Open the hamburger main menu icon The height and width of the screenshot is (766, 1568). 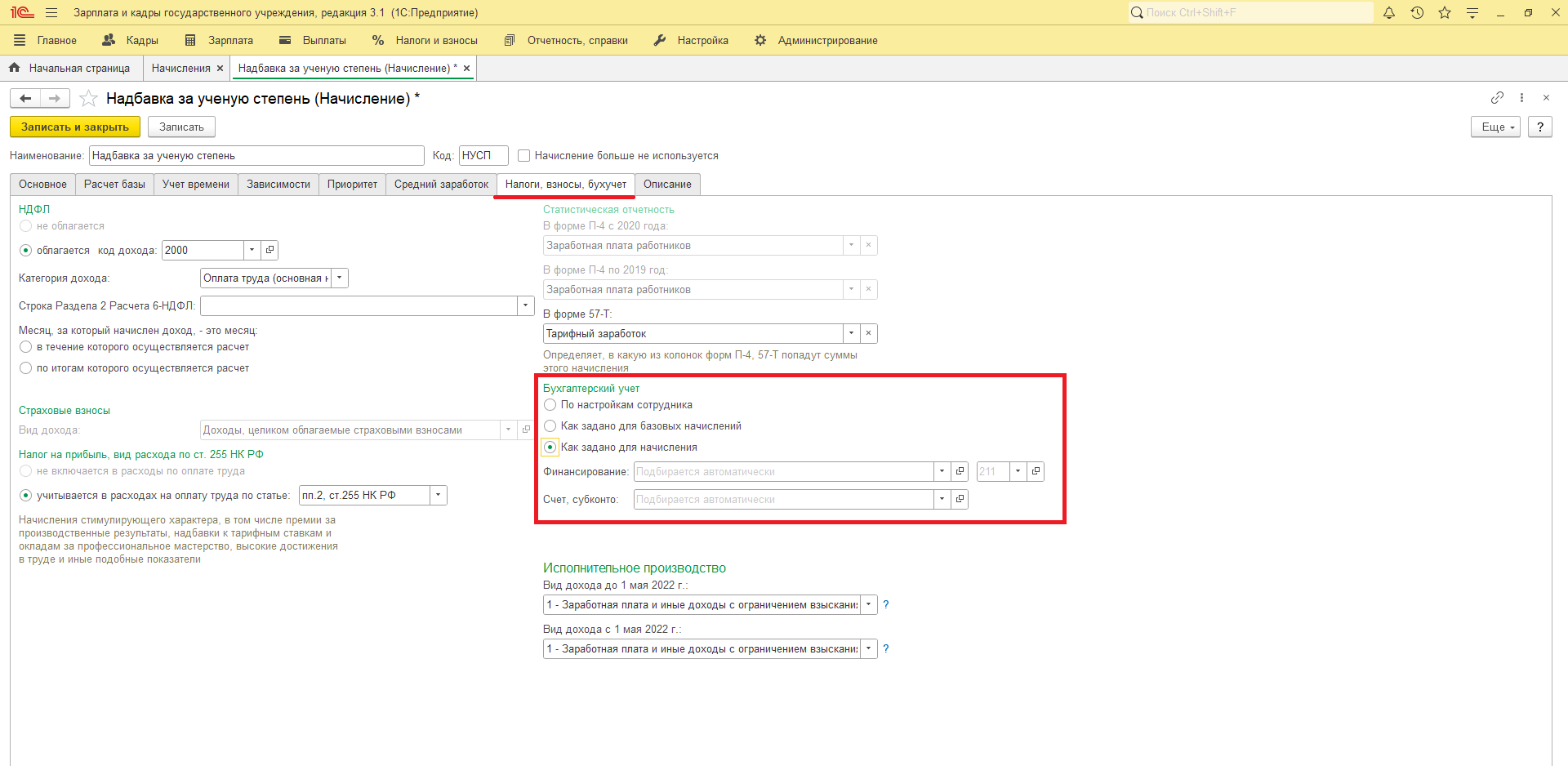click(51, 12)
